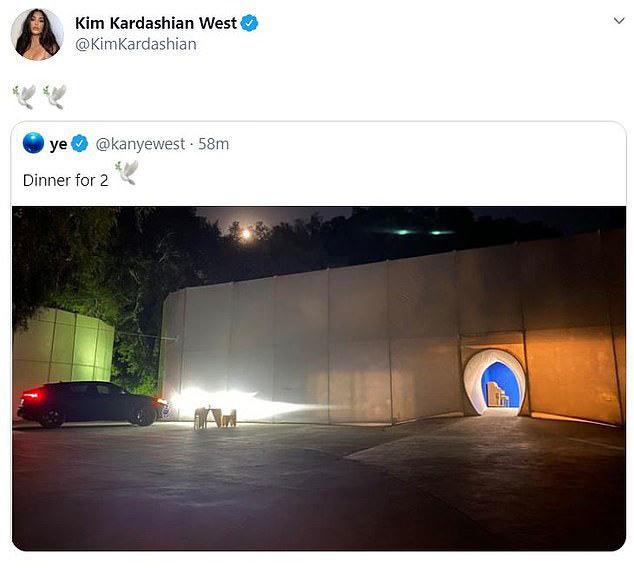Click the 'Dinner for 2' tweet text

click(66, 180)
